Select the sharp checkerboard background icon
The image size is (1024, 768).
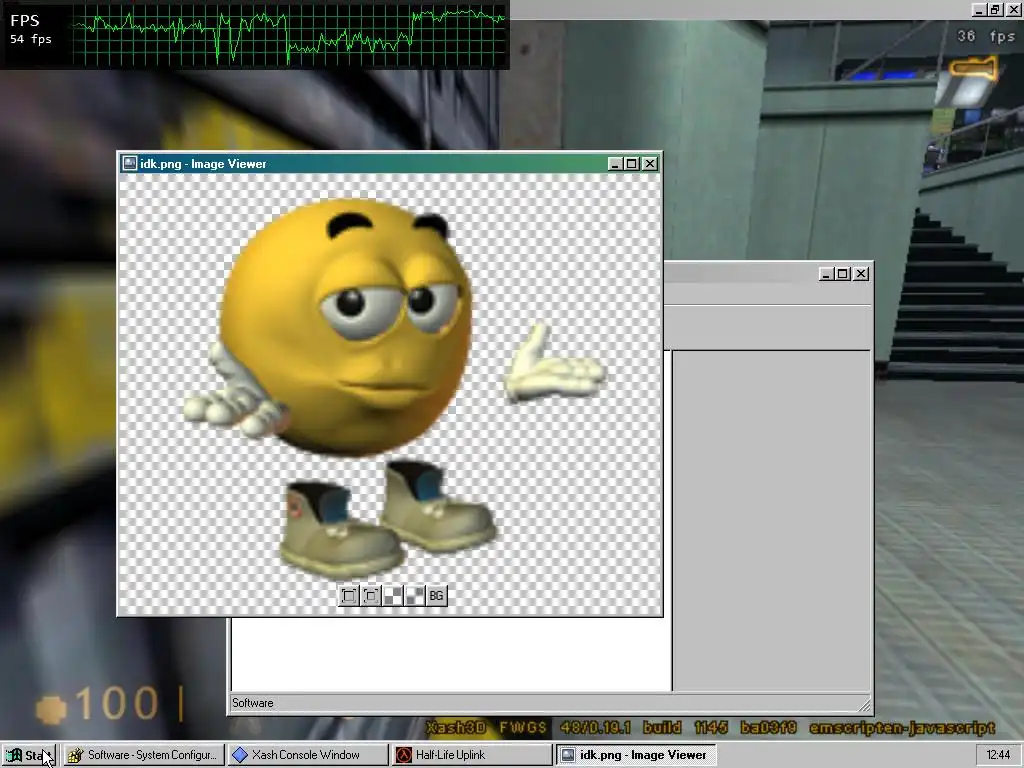(x=393, y=596)
